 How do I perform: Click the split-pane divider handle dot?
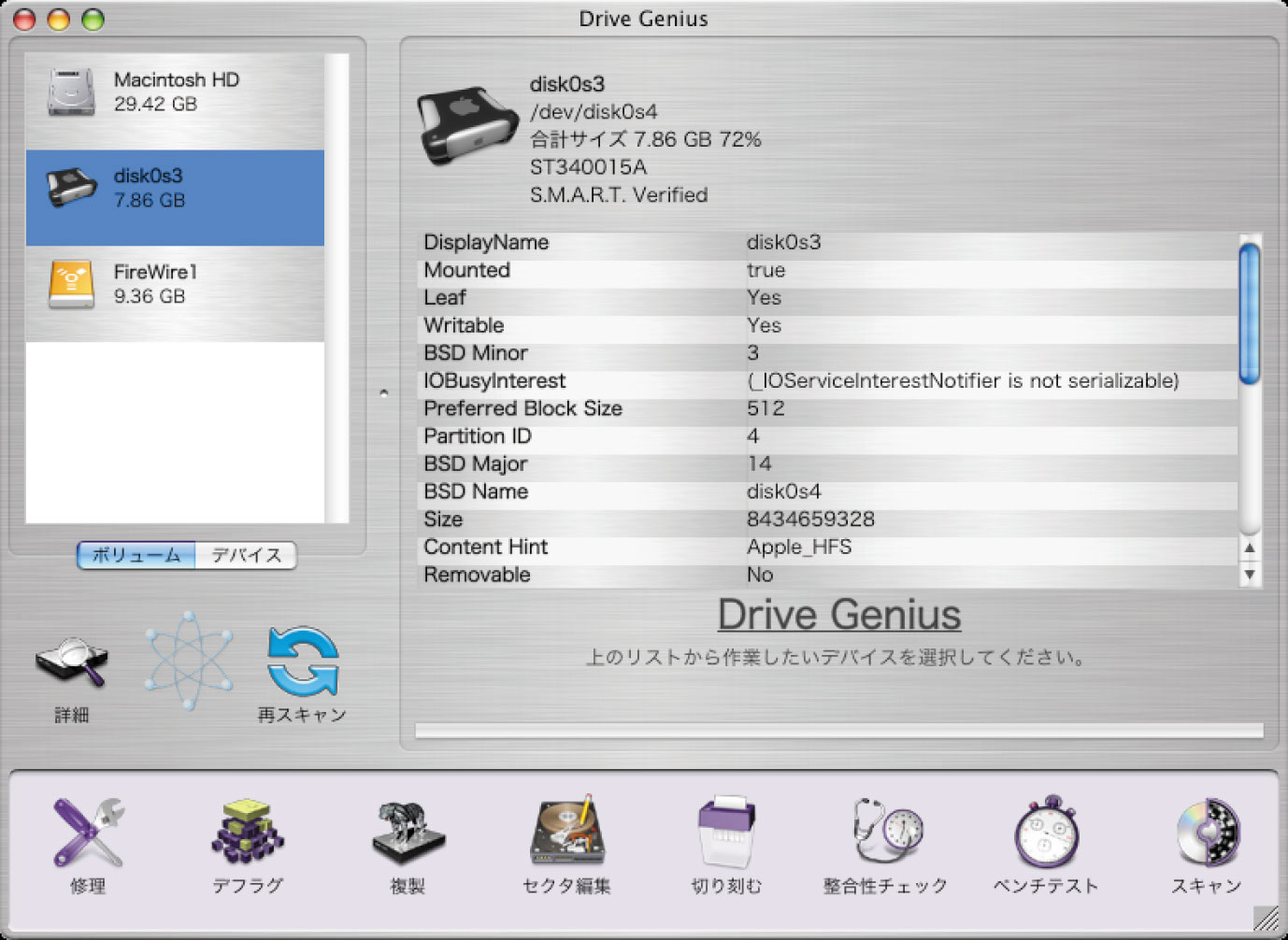click(383, 393)
